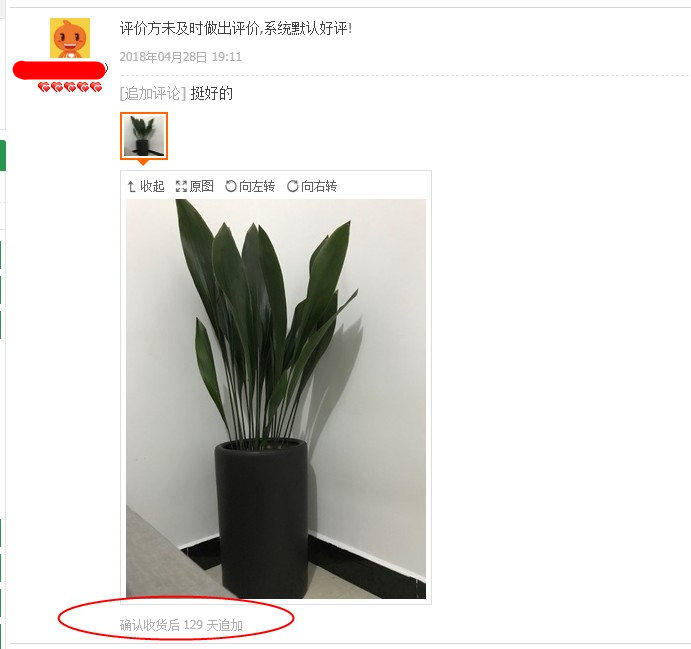The width and height of the screenshot is (691, 649).
Task: Rotate photo using 向右转 text
Action: click(319, 186)
